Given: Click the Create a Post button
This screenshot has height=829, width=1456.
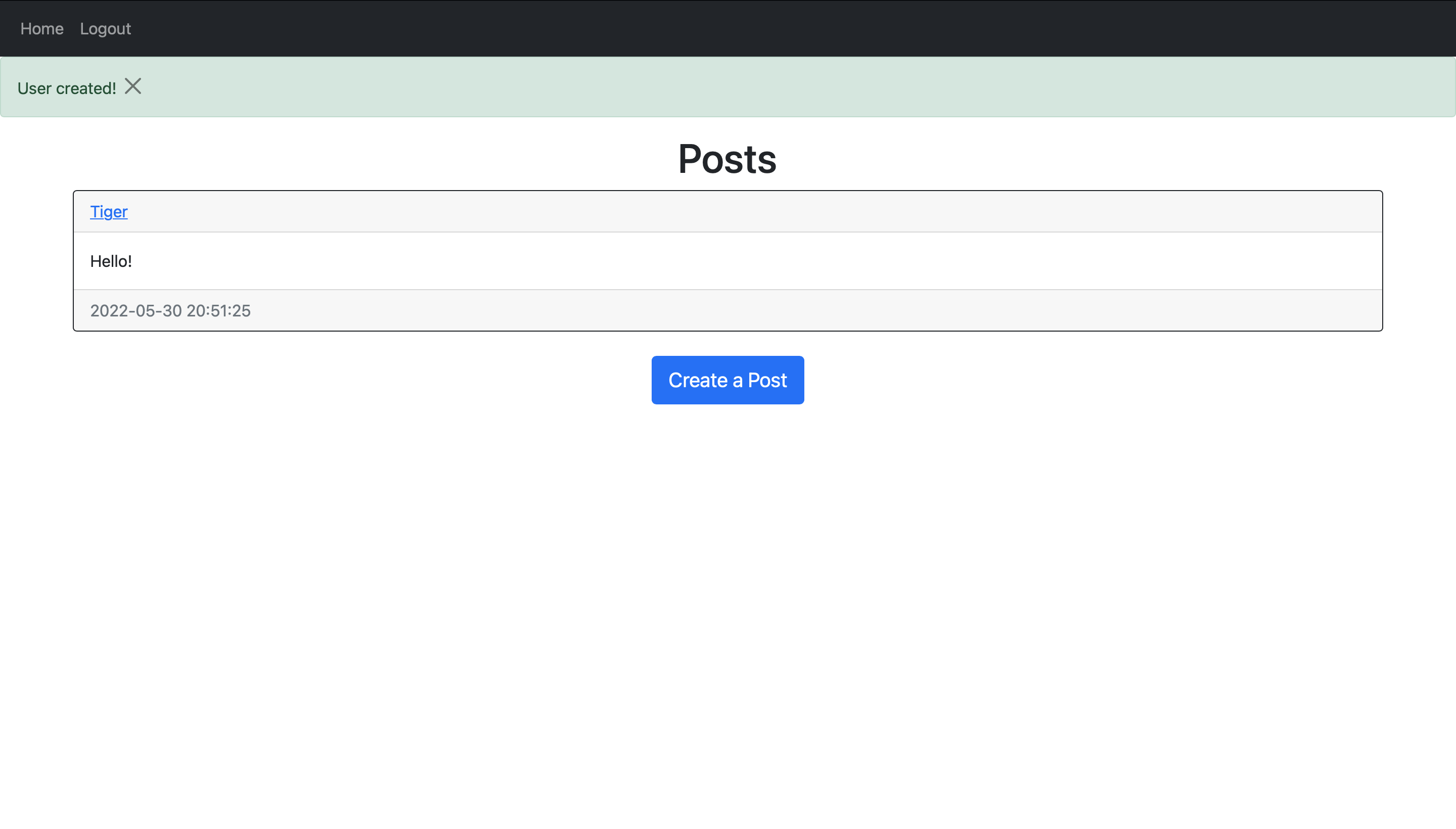Looking at the screenshot, I should point(727,380).
